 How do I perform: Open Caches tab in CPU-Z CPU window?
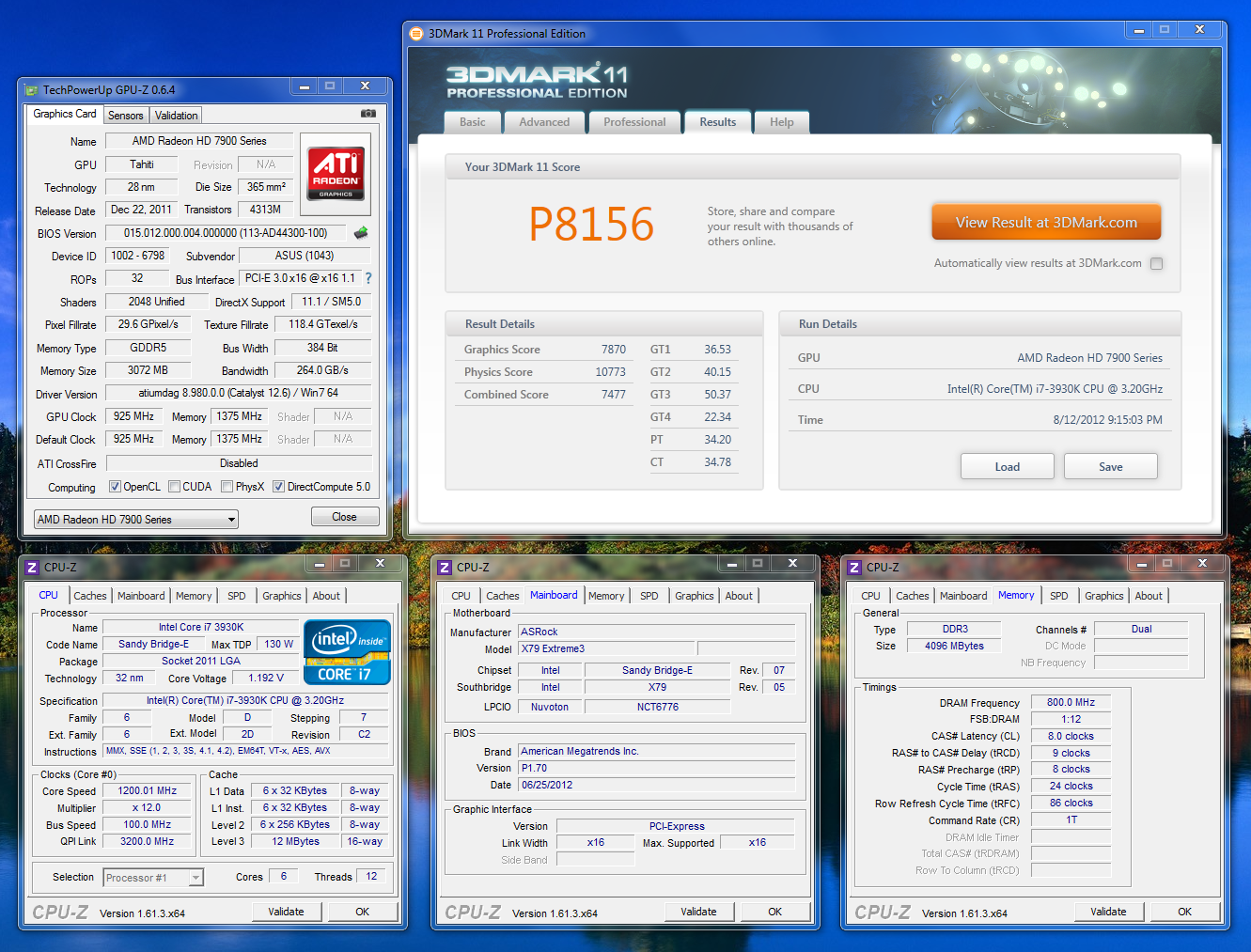(90, 596)
